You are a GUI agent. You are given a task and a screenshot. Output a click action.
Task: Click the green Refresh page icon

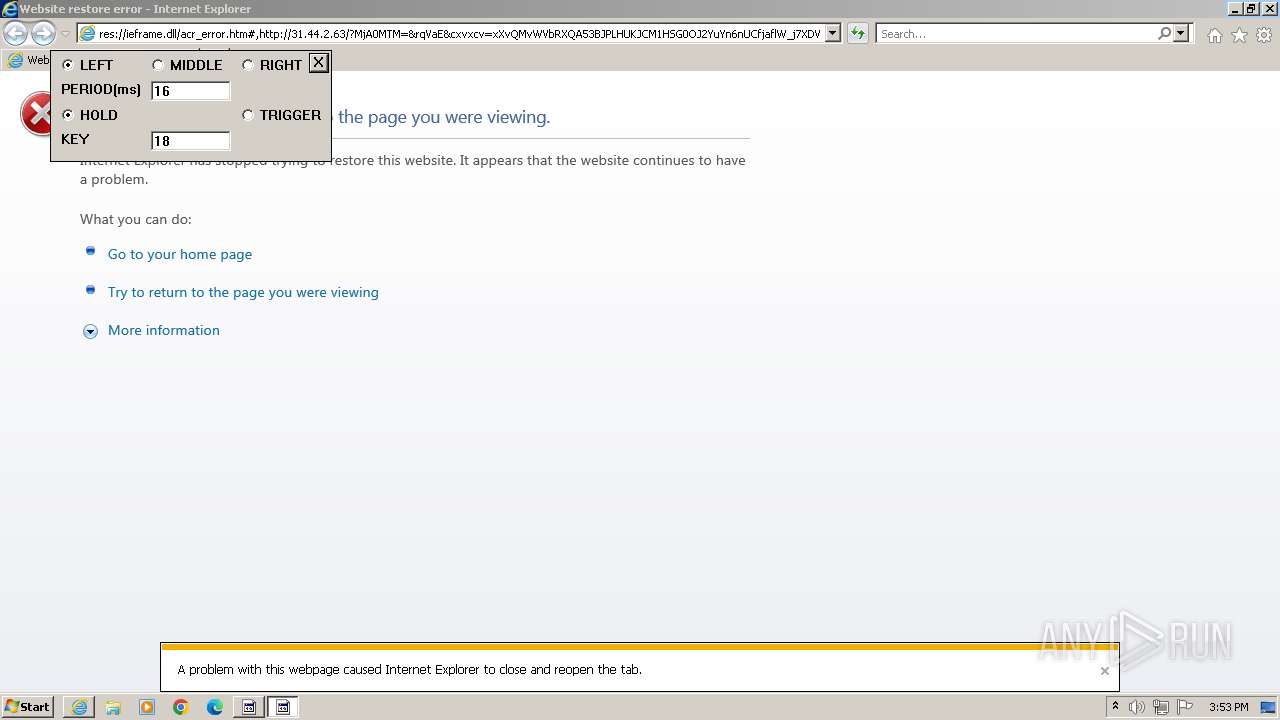(x=857, y=34)
